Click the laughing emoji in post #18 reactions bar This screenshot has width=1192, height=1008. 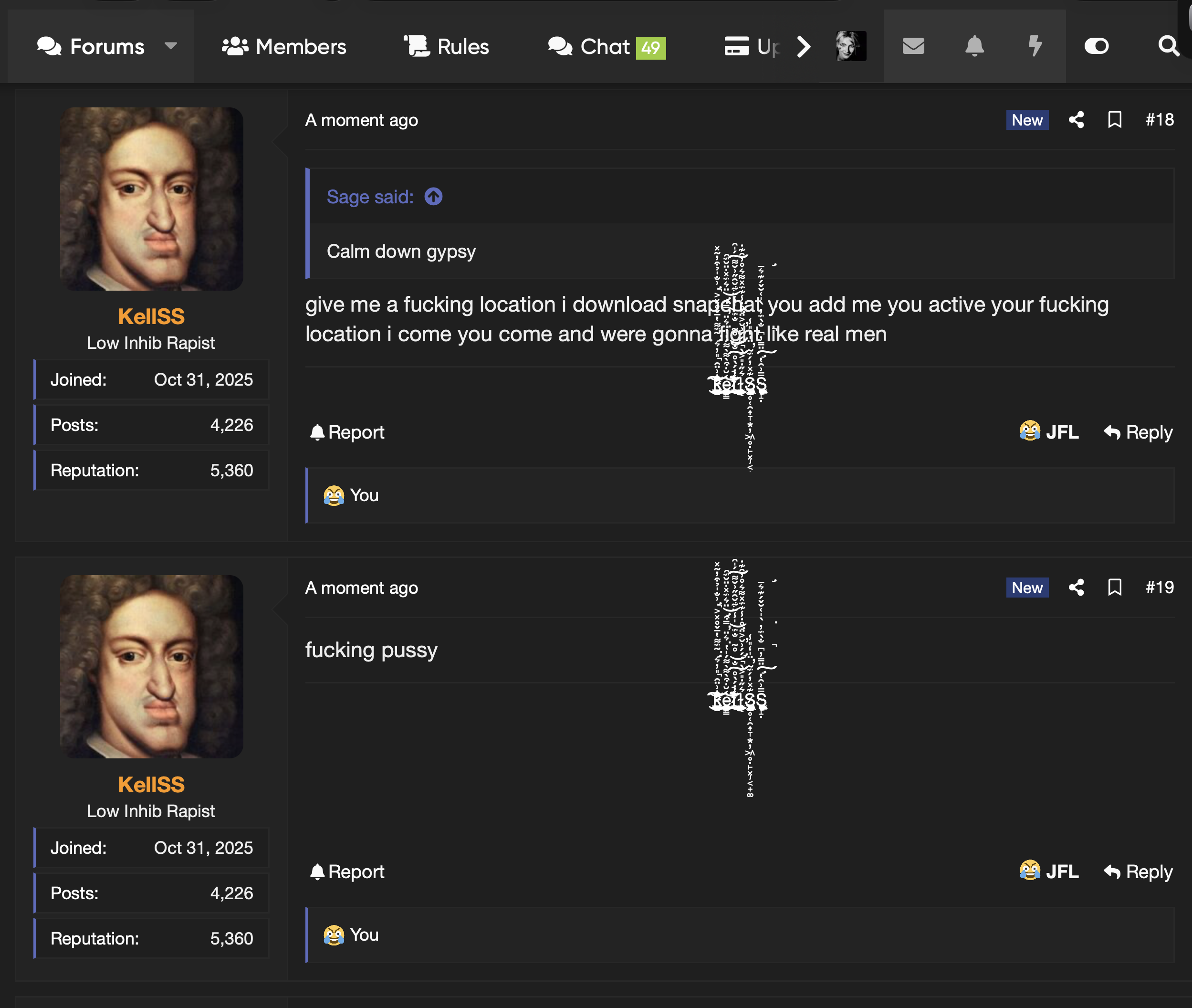point(334,495)
